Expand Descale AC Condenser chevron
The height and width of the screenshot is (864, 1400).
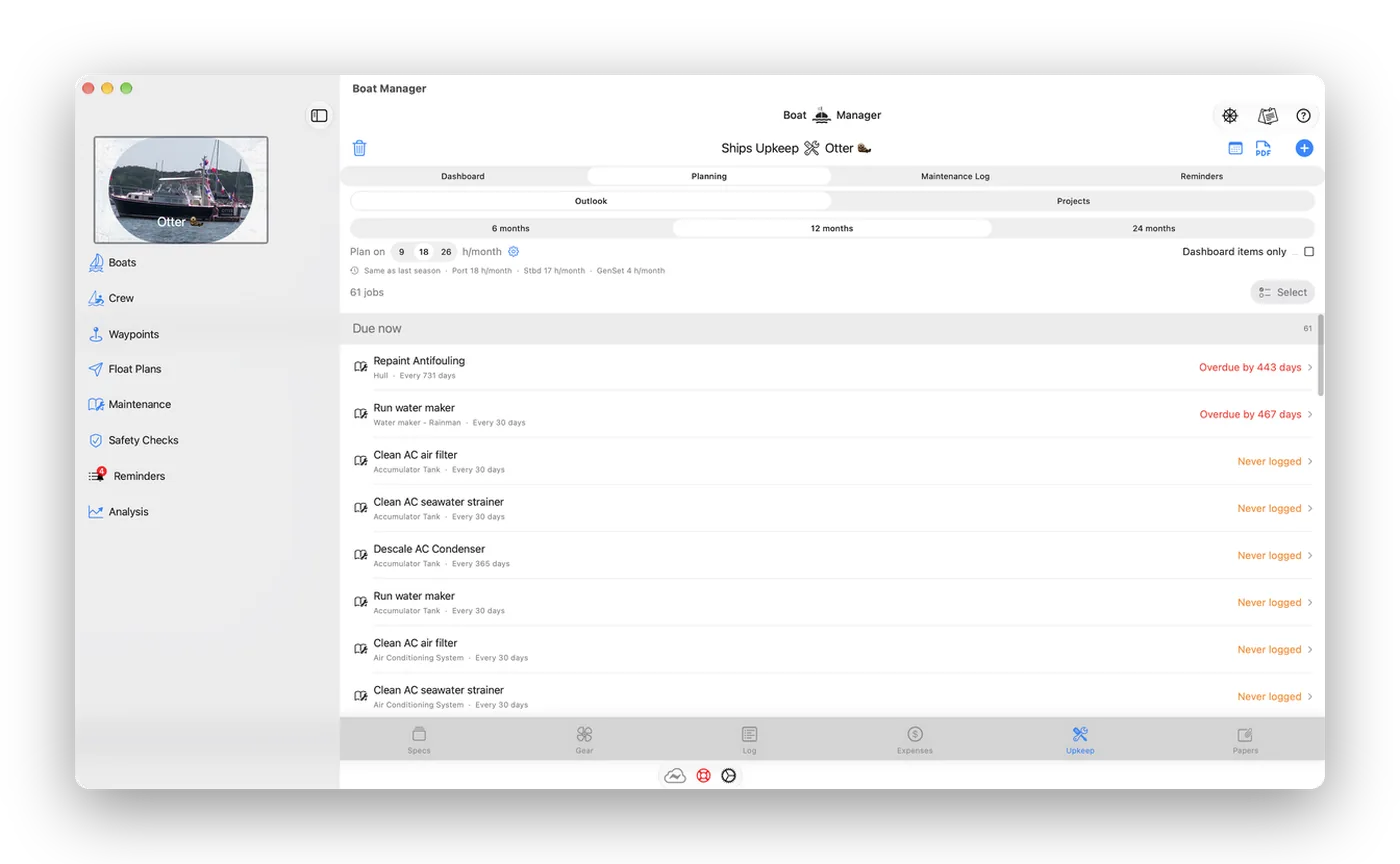[x=1310, y=555]
